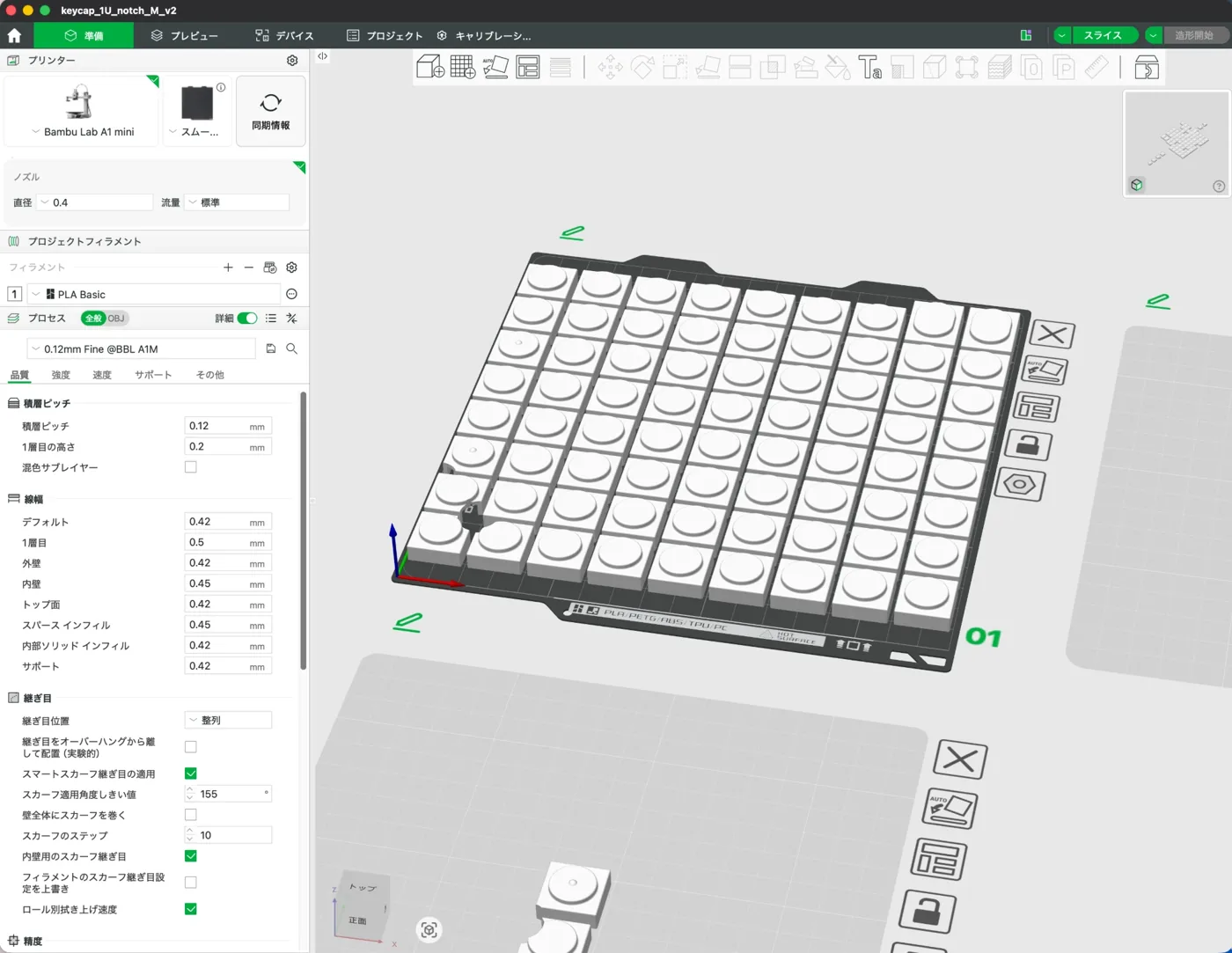Switch to the プレビュー tab
This screenshot has height=953, width=1232.
184,35
